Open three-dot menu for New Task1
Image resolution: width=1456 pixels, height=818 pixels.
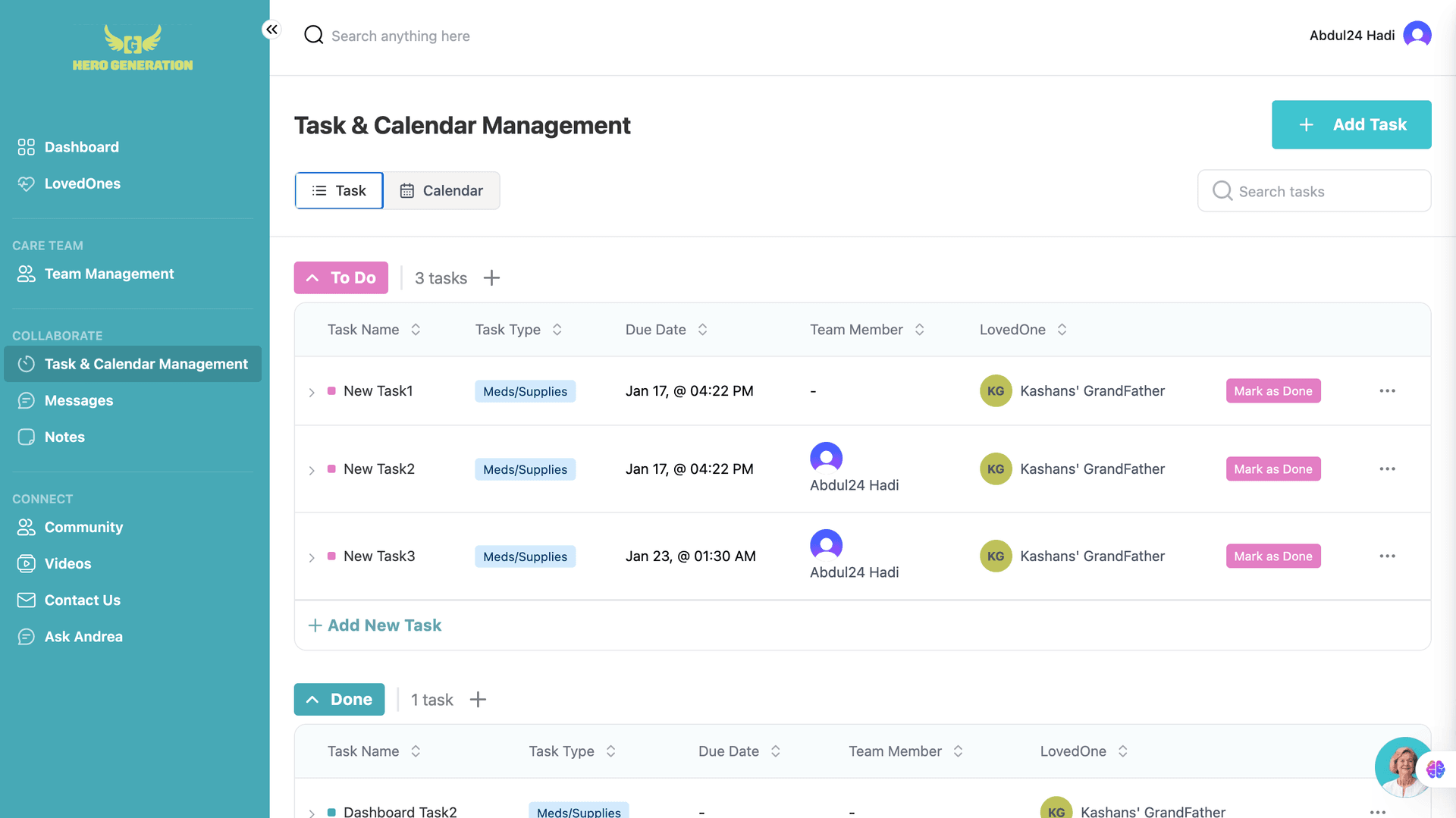pos(1387,391)
